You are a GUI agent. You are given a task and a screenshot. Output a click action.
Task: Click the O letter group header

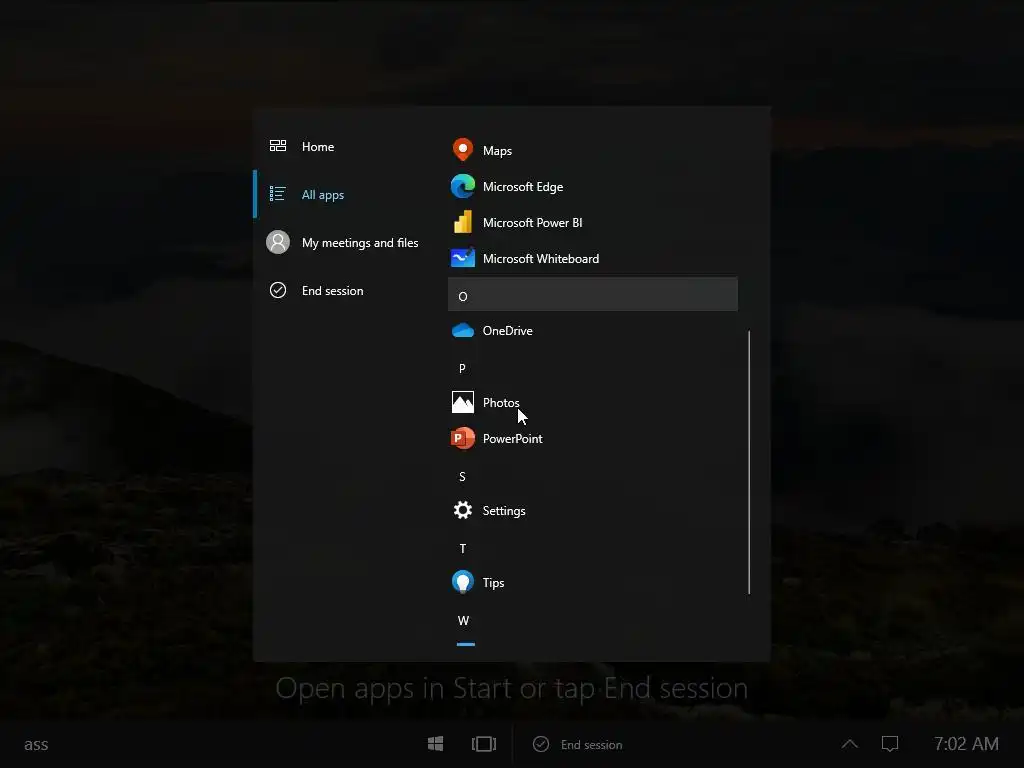pyautogui.click(x=593, y=294)
